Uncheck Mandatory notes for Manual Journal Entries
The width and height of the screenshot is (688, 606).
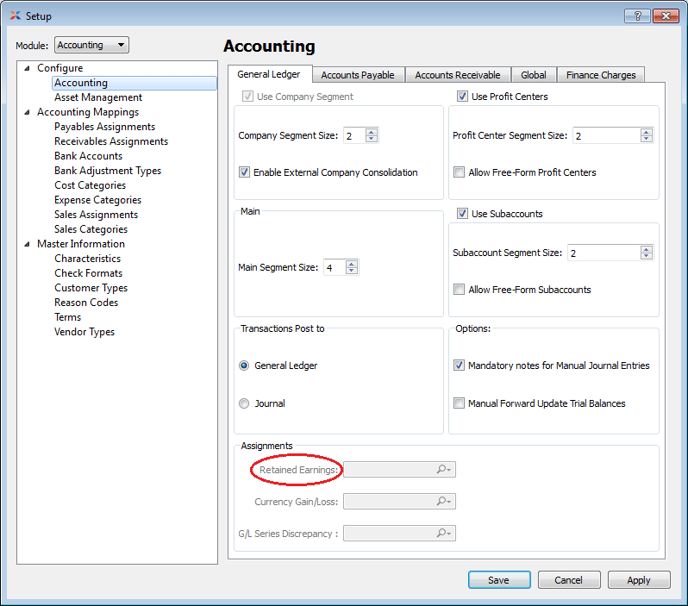coord(459,366)
